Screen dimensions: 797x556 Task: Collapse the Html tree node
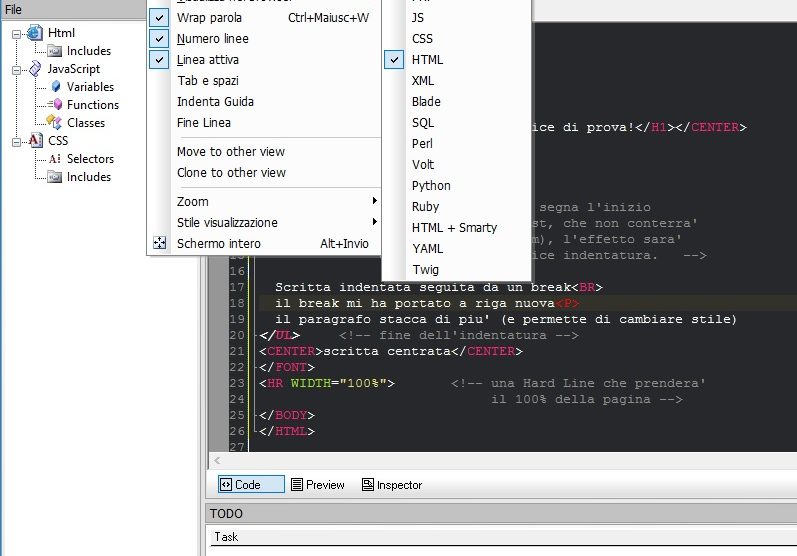click(x=17, y=33)
